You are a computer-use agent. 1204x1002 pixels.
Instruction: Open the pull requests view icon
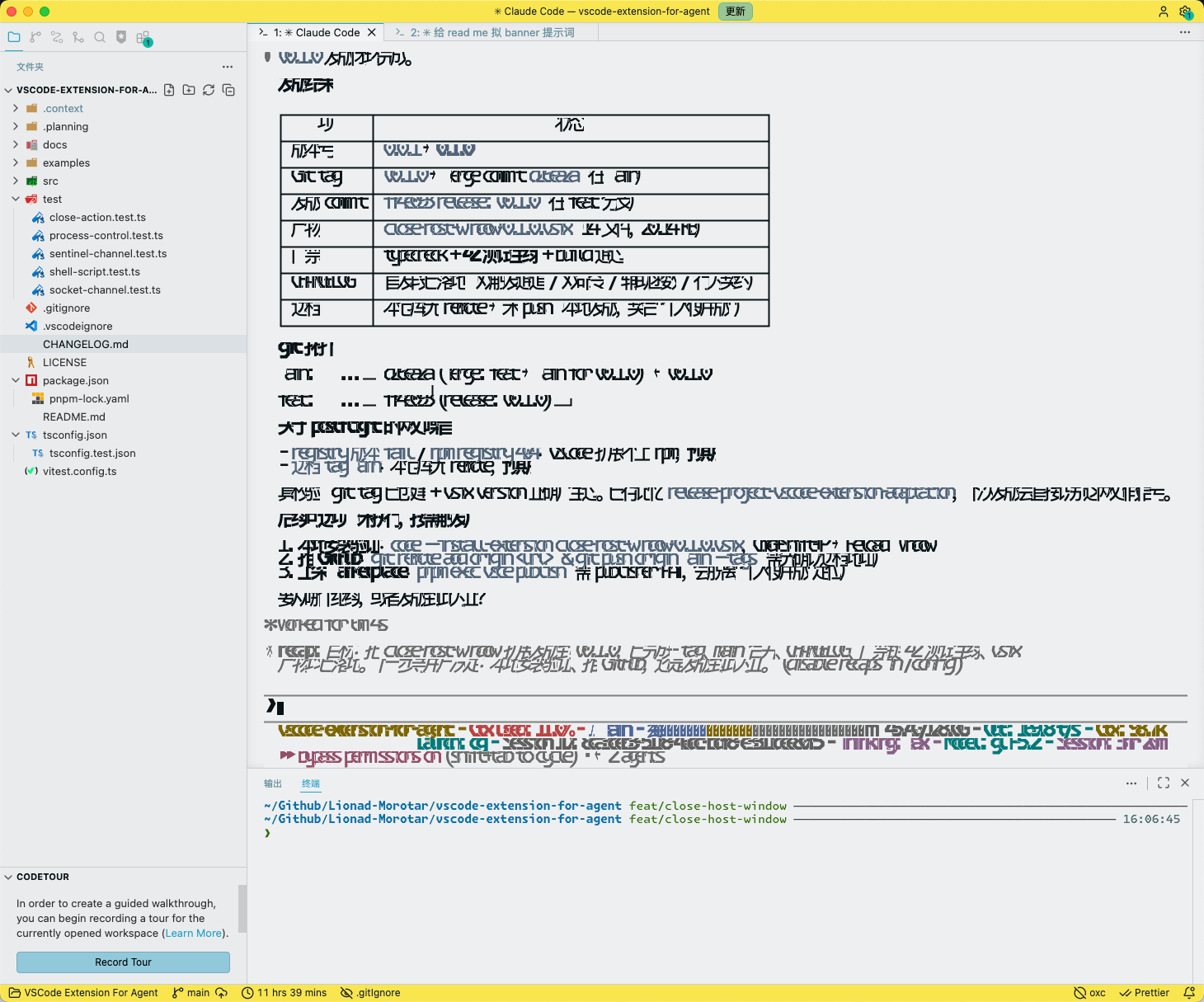(x=57, y=37)
